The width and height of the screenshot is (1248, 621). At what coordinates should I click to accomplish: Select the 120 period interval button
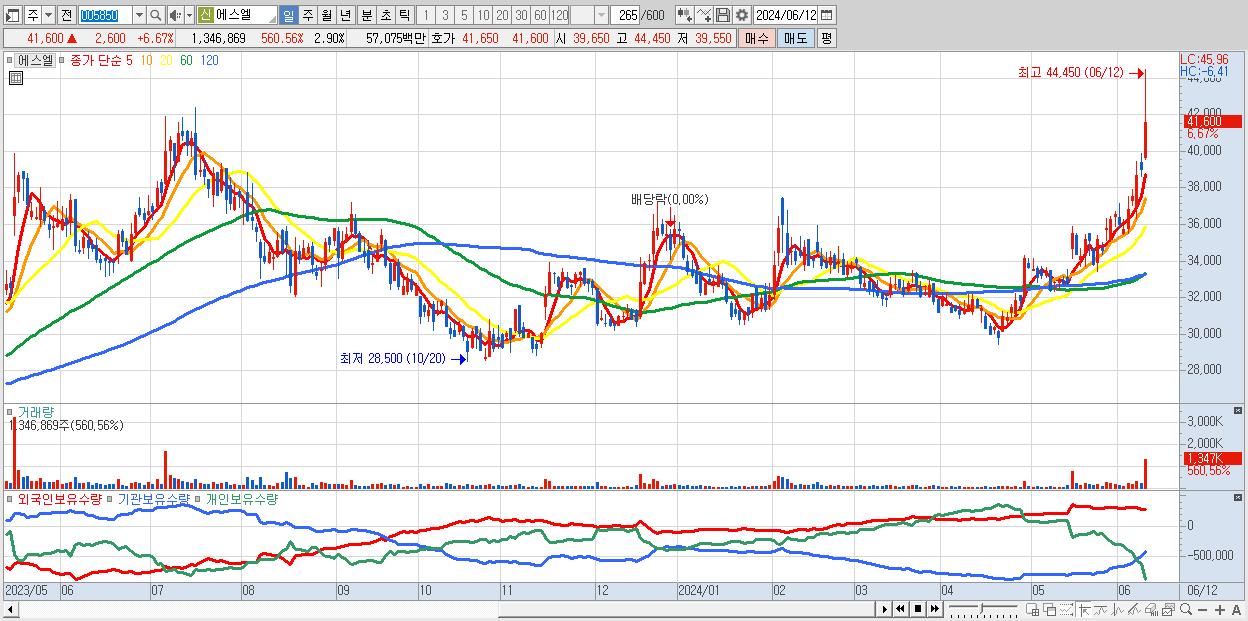click(x=560, y=15)
